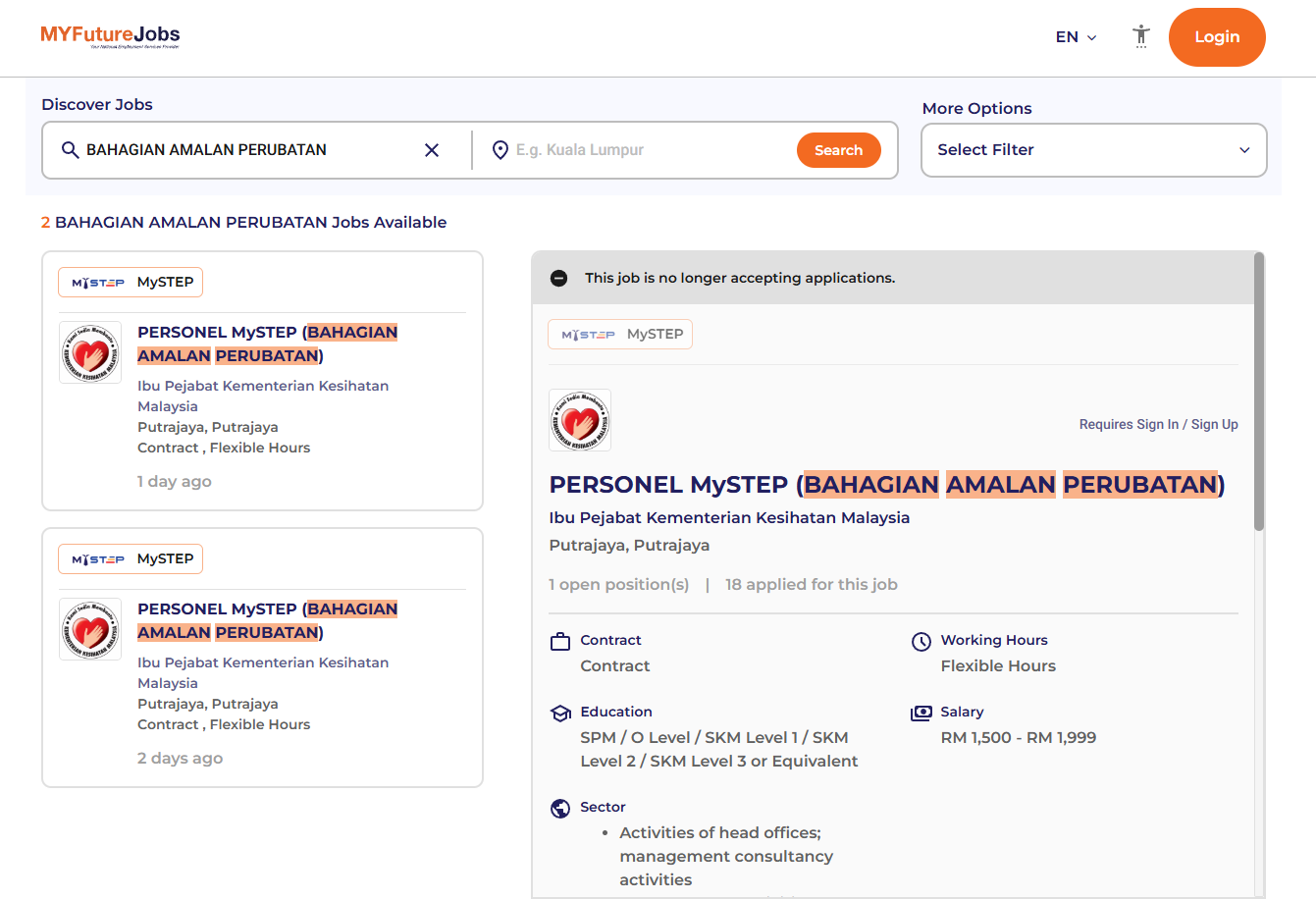Click the location pin icon

pos(500,150)
